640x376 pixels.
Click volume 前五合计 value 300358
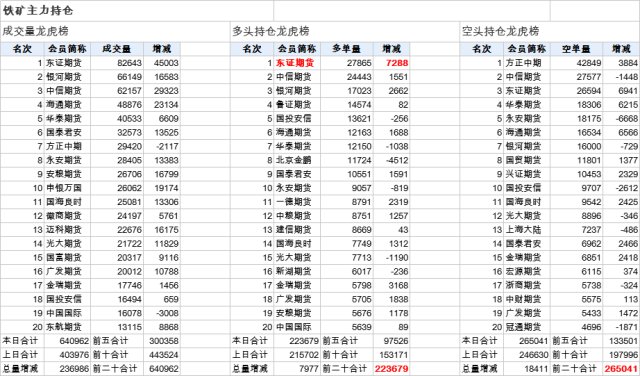click(x=164, y=340)
